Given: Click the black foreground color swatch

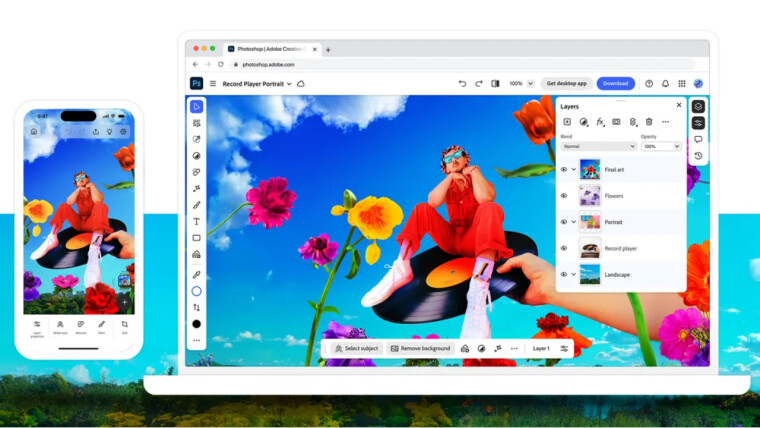Looking at the screenshot, I should [x=197, y=324].
